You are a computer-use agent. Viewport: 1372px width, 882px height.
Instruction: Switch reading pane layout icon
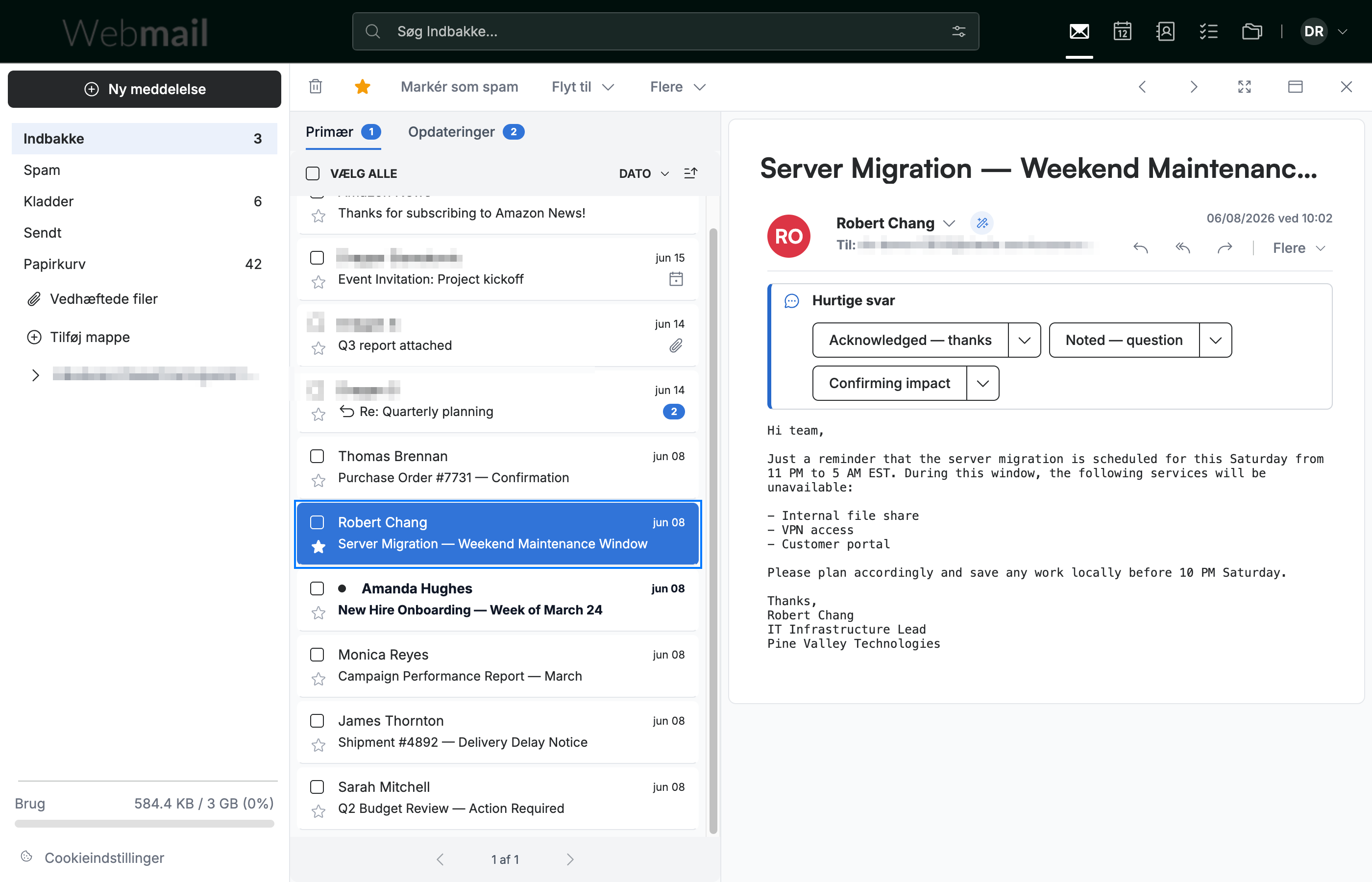[1295, 86]
